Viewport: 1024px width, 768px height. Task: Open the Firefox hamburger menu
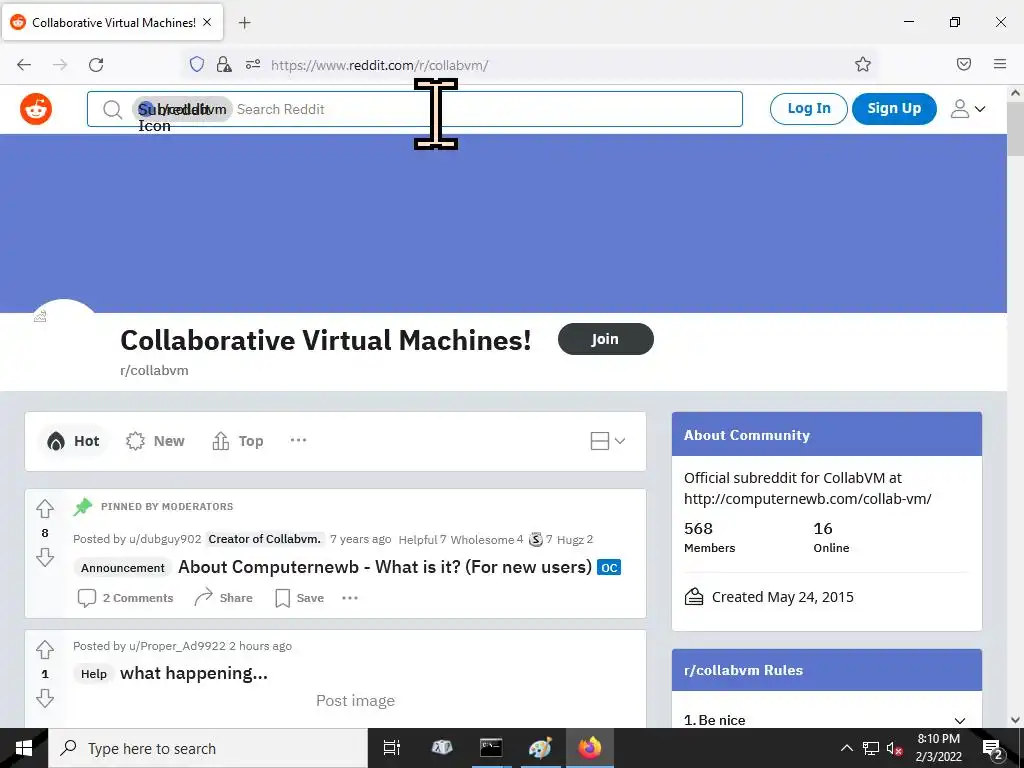[1000, 64]
